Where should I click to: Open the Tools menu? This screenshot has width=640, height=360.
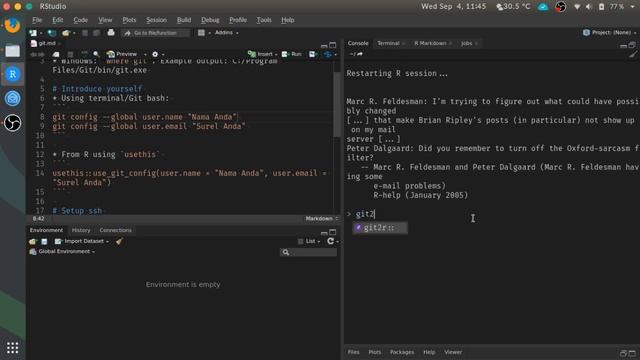pyautogui.click(x=264, y=20)
